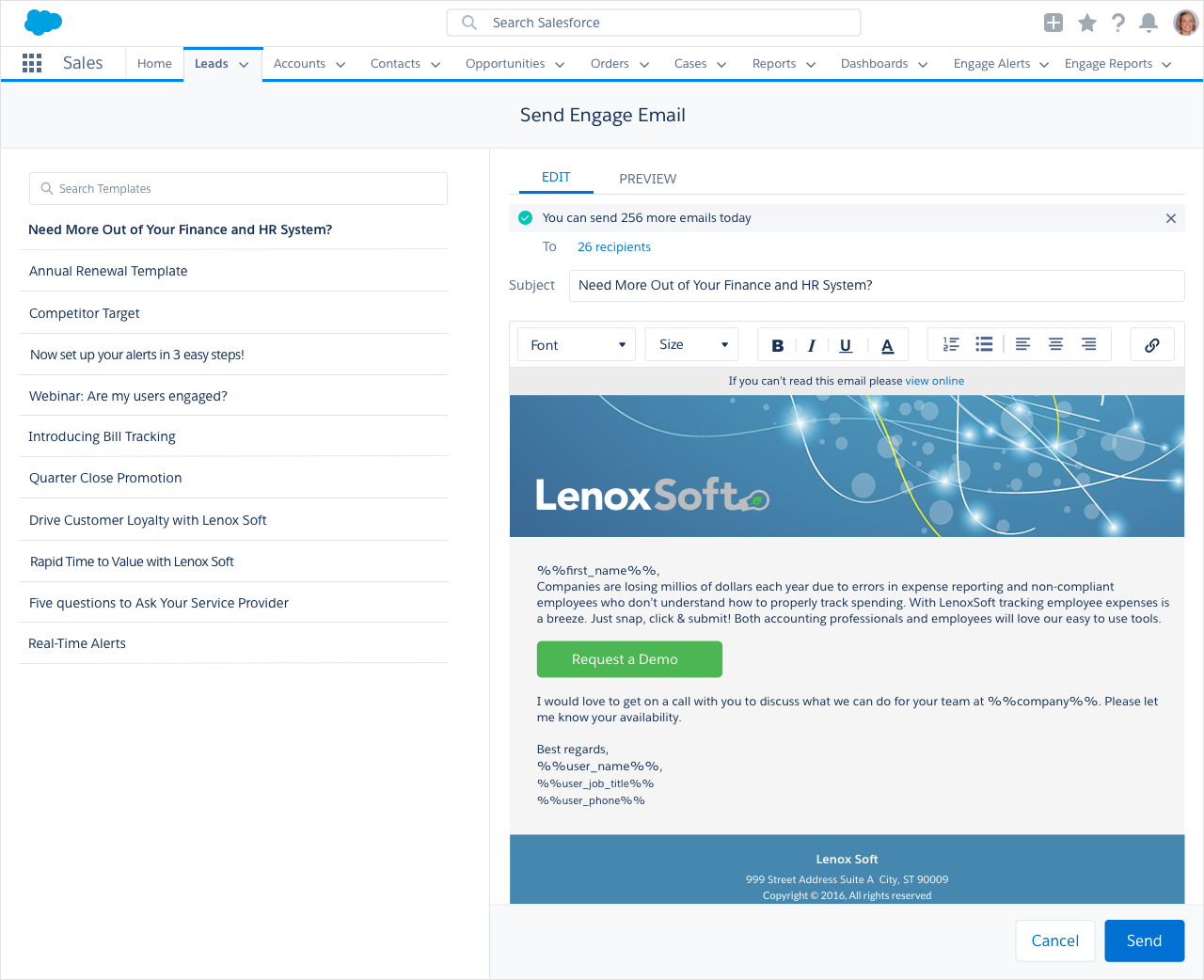Click the Cancel button
Viewport: 1204px width, 980px height.
(x=1055, y=940)
